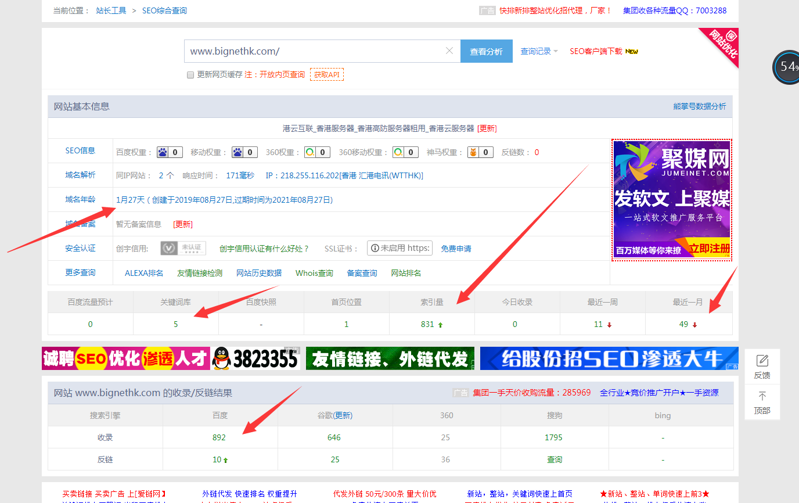
Task: Click the 360权重 ring icon
Action: 309,152
